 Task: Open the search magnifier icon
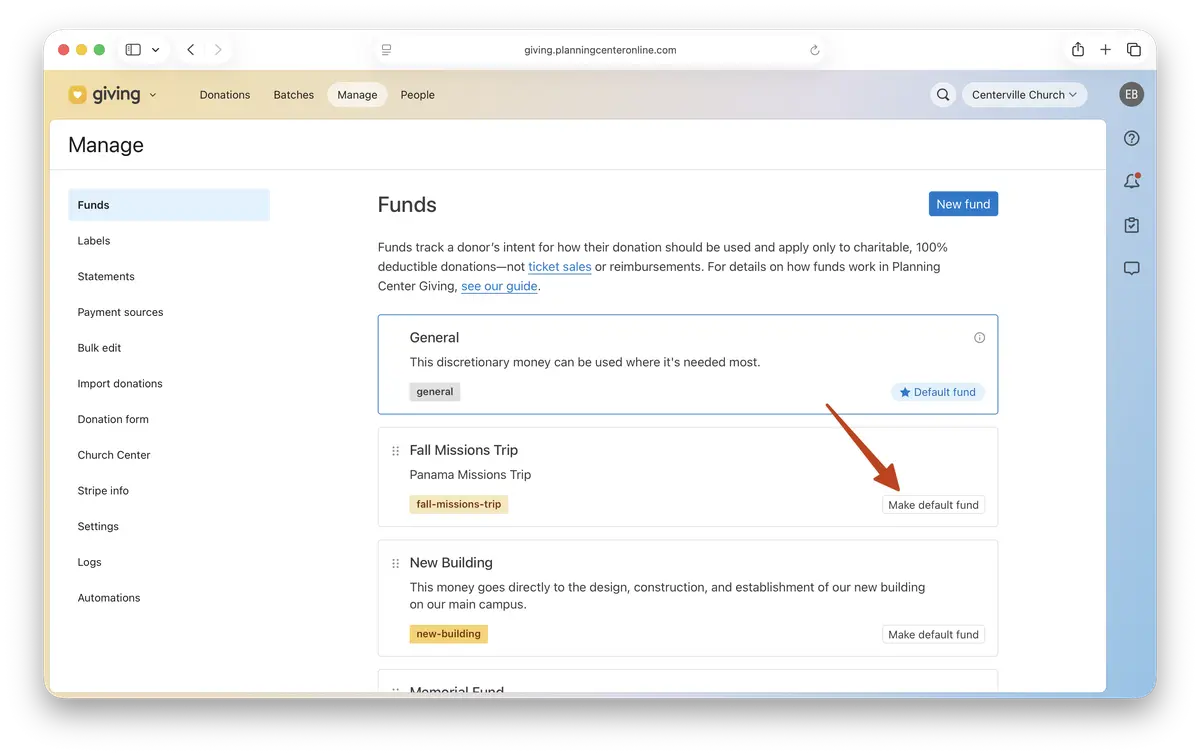(x=943, y=95)
